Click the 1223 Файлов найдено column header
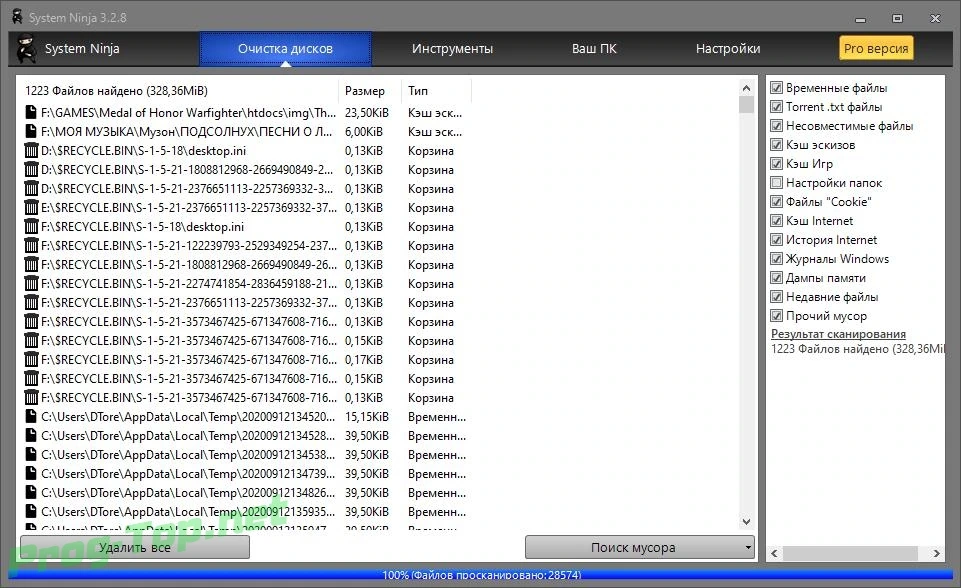 178,91
